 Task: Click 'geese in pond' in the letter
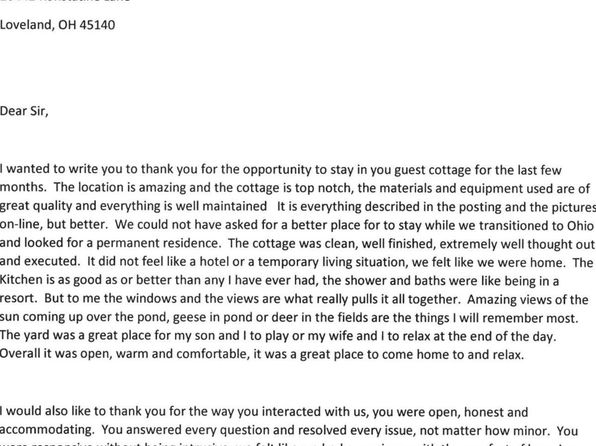pos(196,317)
